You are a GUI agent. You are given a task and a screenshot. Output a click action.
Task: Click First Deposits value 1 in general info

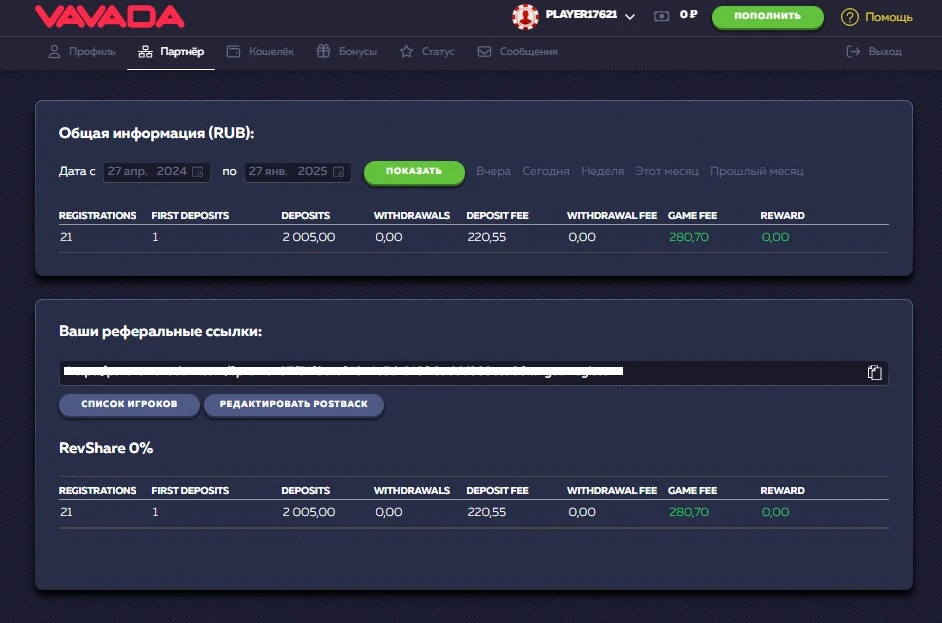click(155, 237)
